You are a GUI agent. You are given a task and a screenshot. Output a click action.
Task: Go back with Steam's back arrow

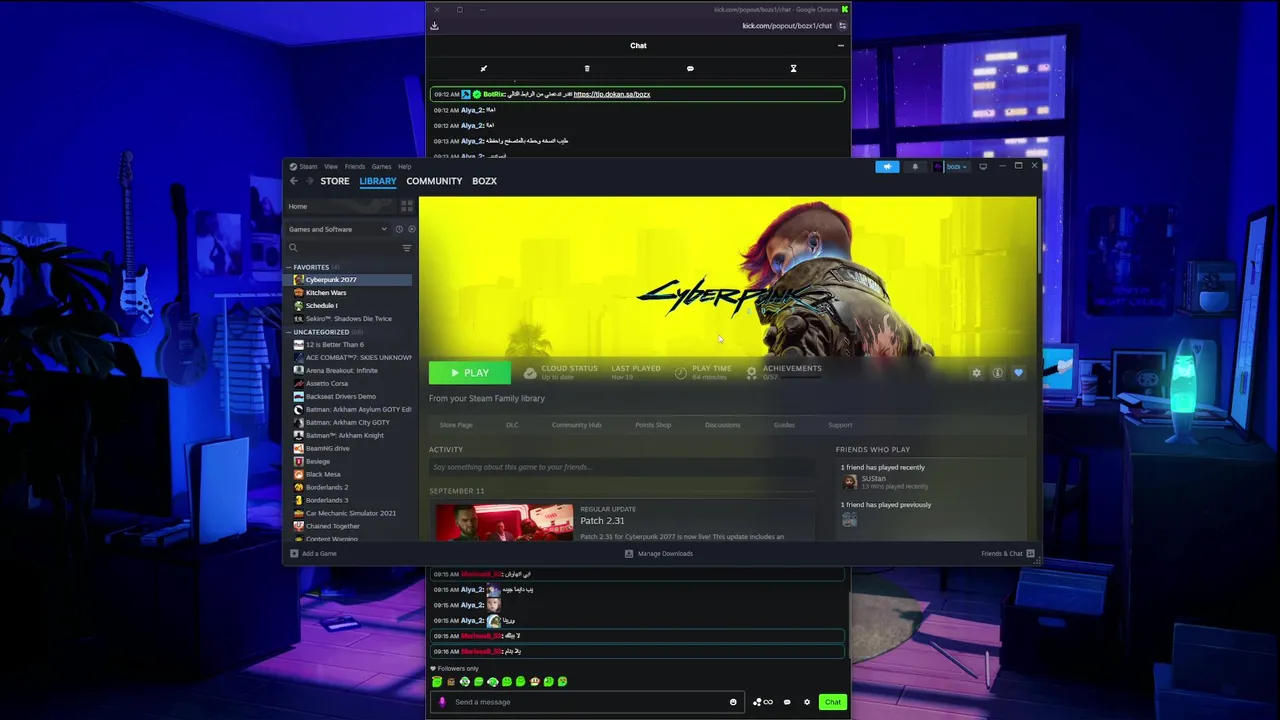[x=293, y=181]
